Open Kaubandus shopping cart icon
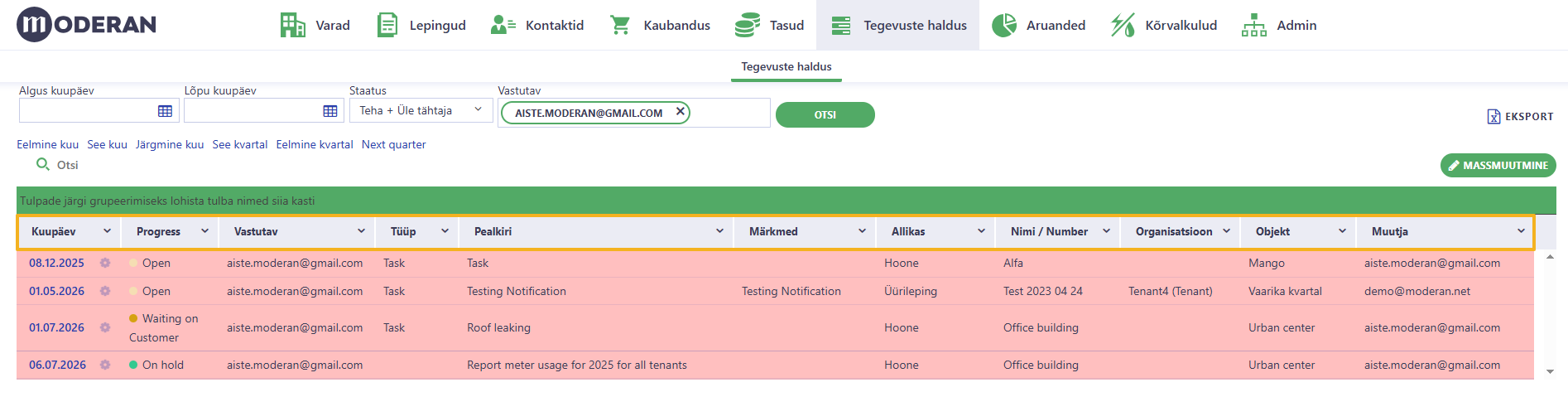This screenshot has width=1568, height=397. [x=620, y=25]
